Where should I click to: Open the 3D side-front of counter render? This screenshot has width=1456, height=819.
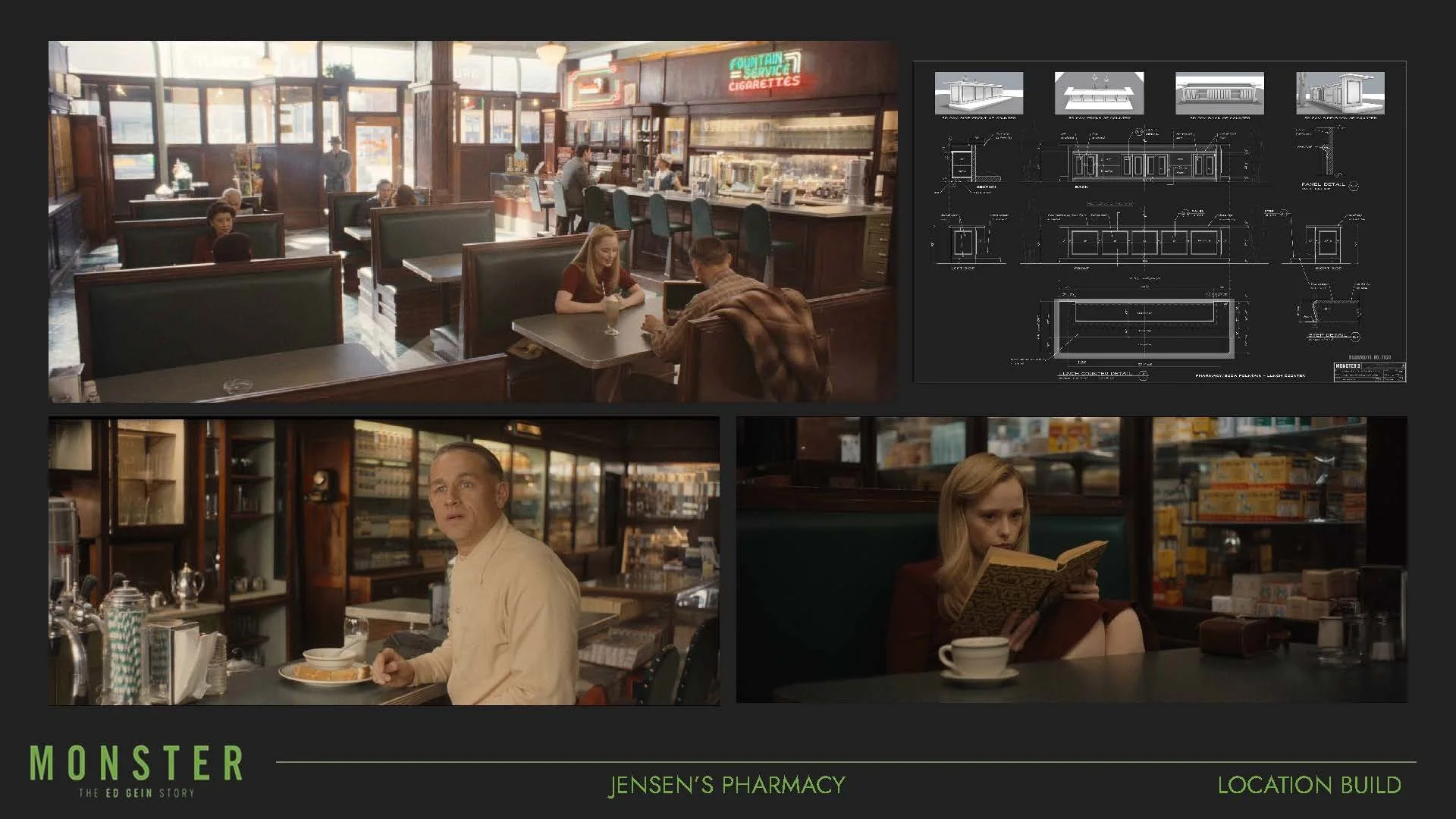(x=979, y=93)
